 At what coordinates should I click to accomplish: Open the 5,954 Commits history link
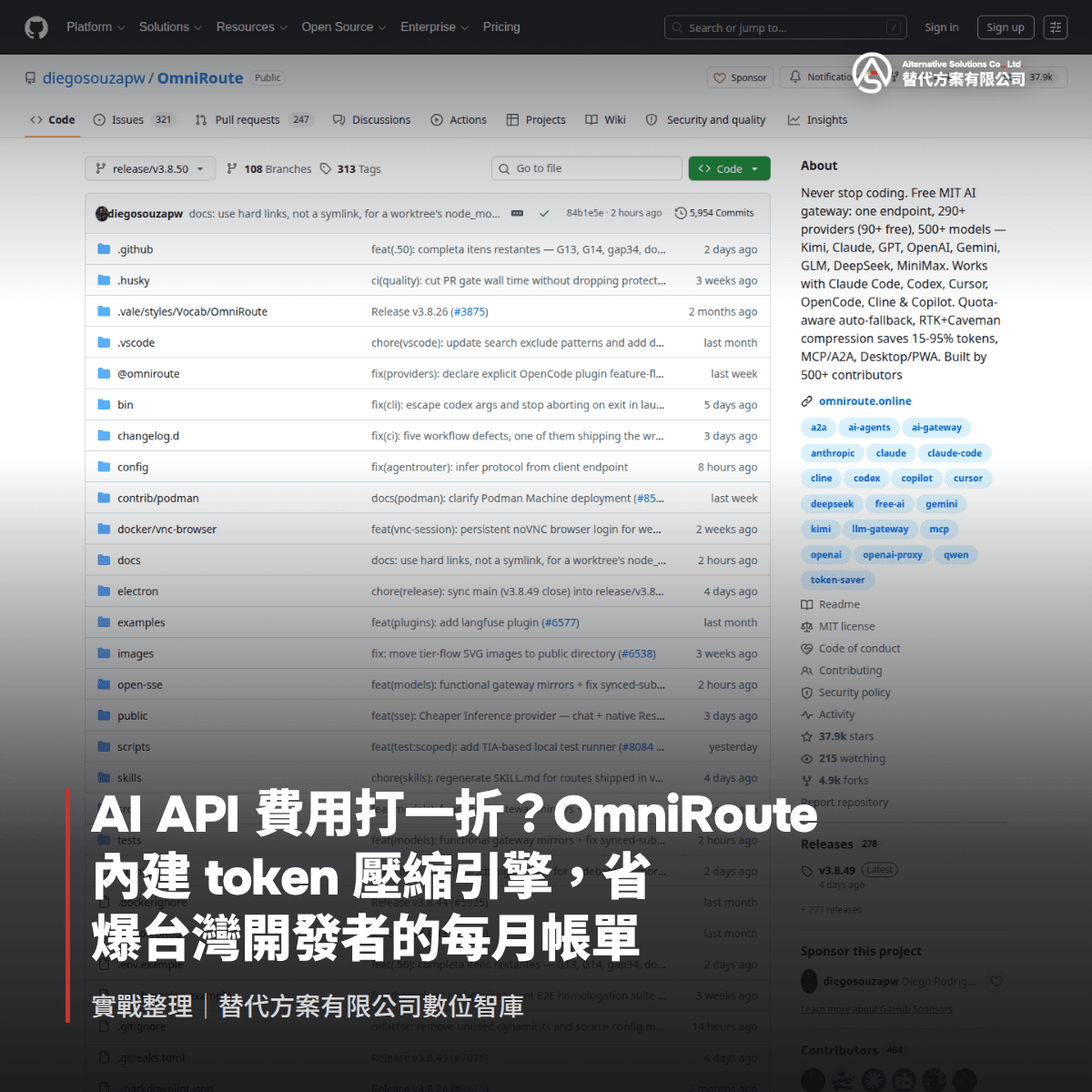pyautogui.click(x=714, y=213)
